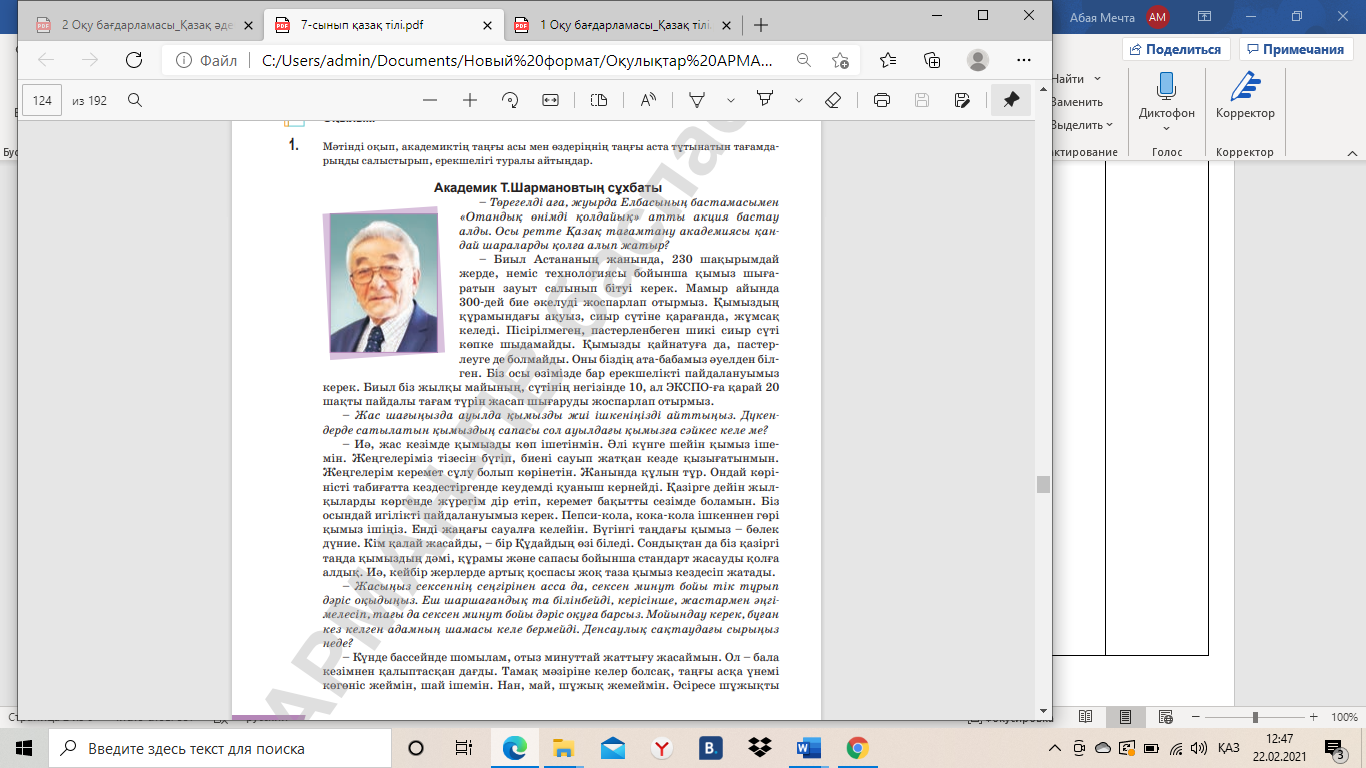Viewport: 1366px width, 768px height.
Task: Open a new Edge tab
Action: (761, 25)
